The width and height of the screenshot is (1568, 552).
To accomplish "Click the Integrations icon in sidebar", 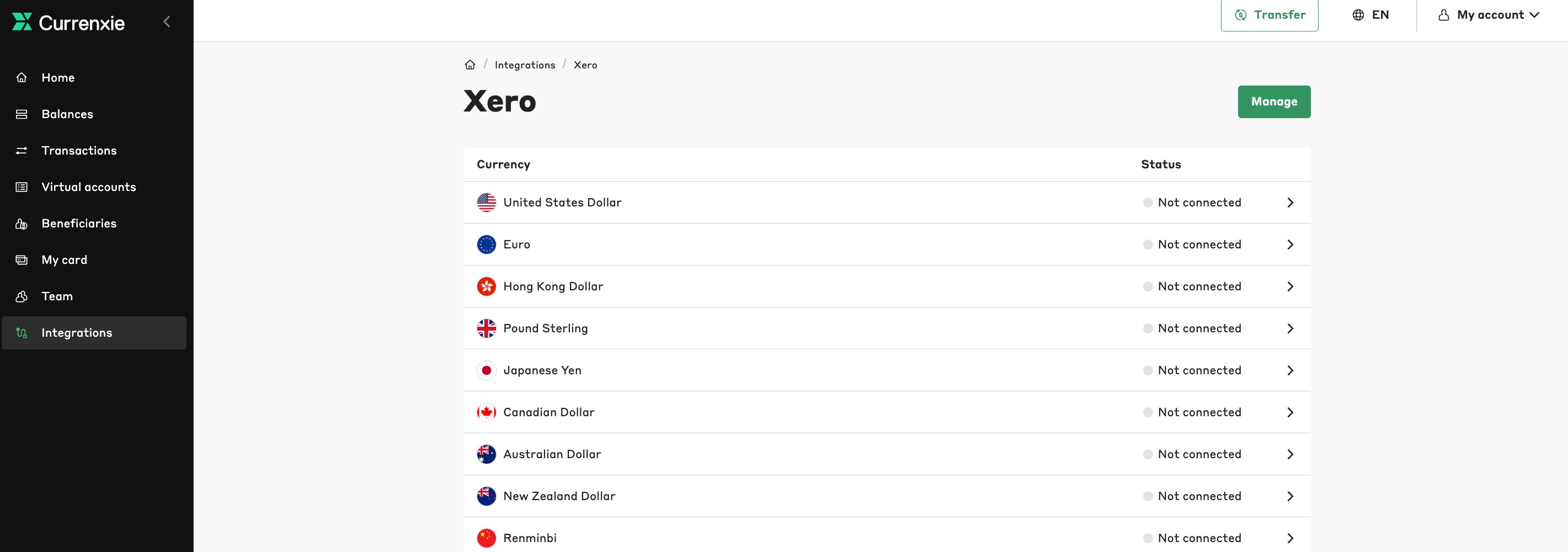I will pos(22,333).
